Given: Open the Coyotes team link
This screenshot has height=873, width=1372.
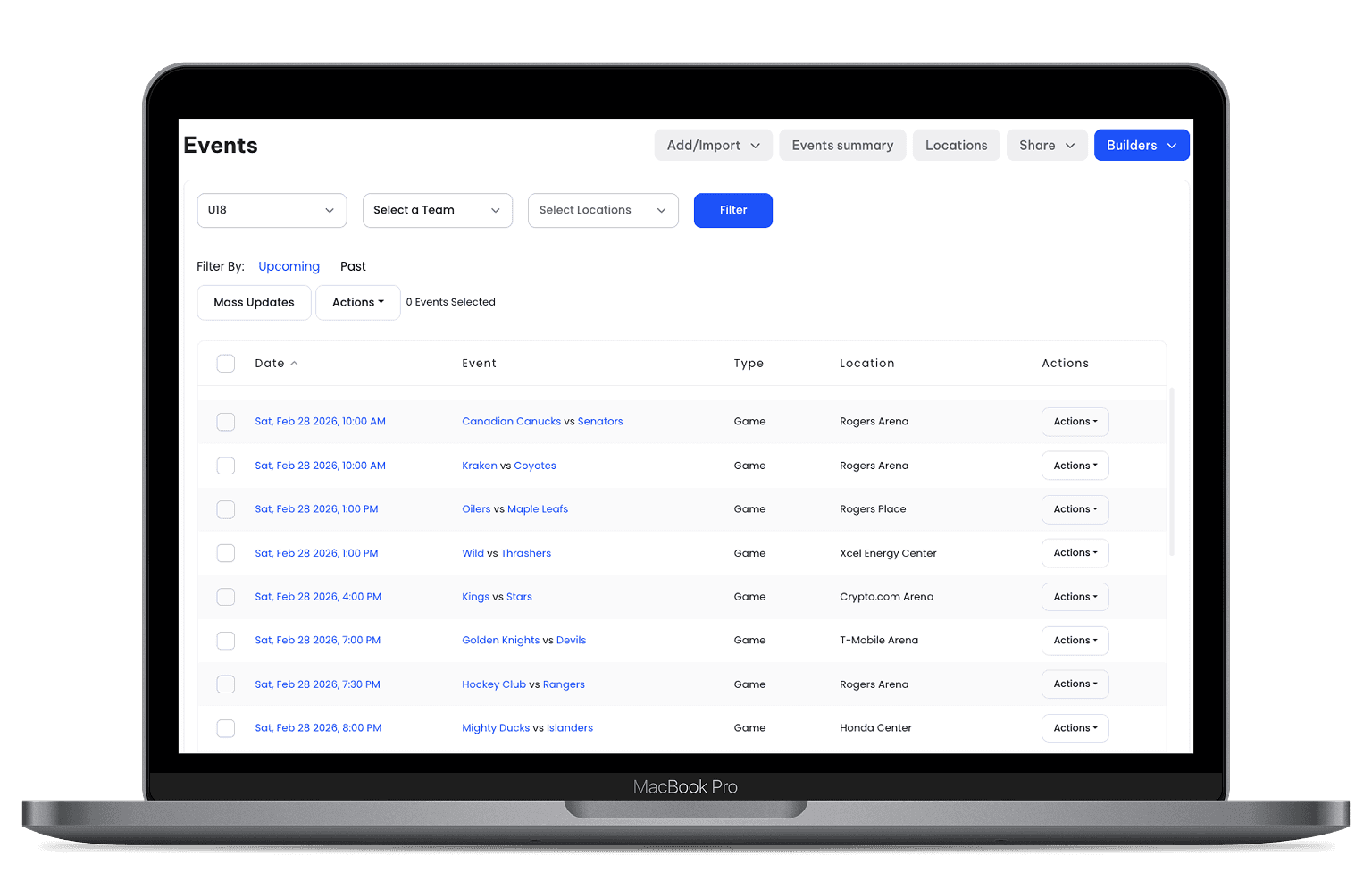Looking at the screenshot, I should 535,466.
